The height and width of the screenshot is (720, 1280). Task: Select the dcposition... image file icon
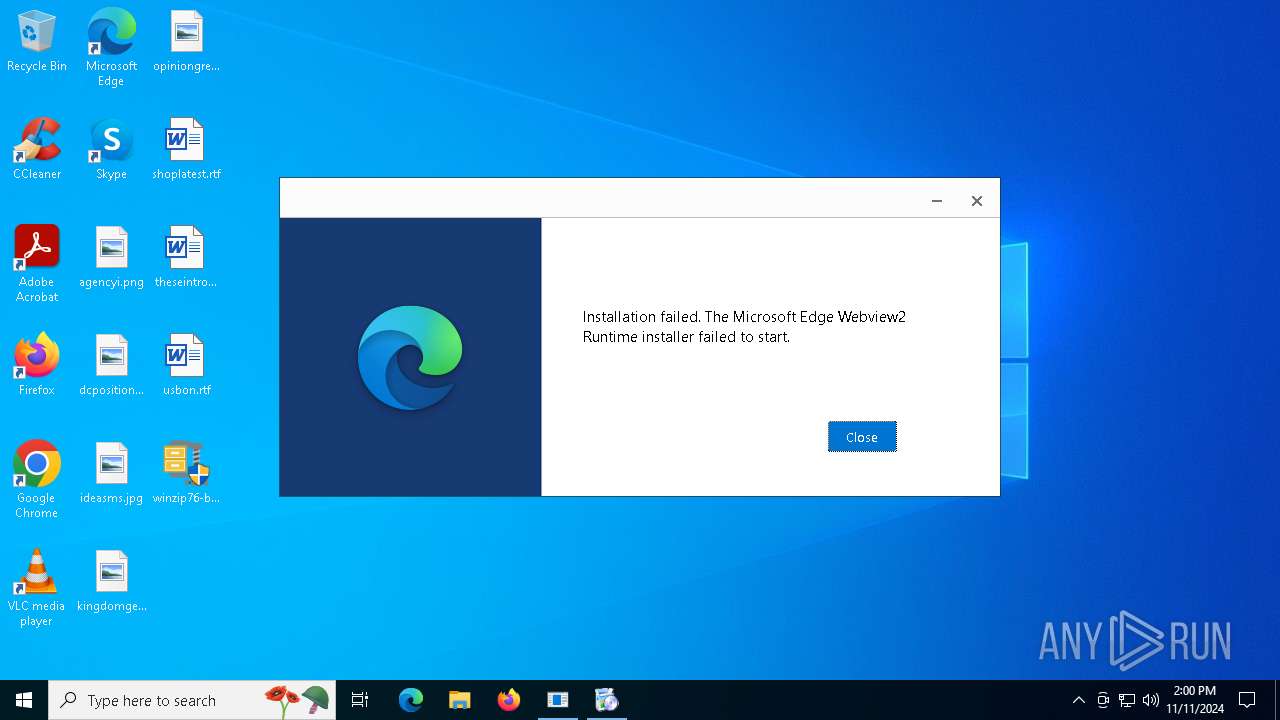(x=111, y=366)
